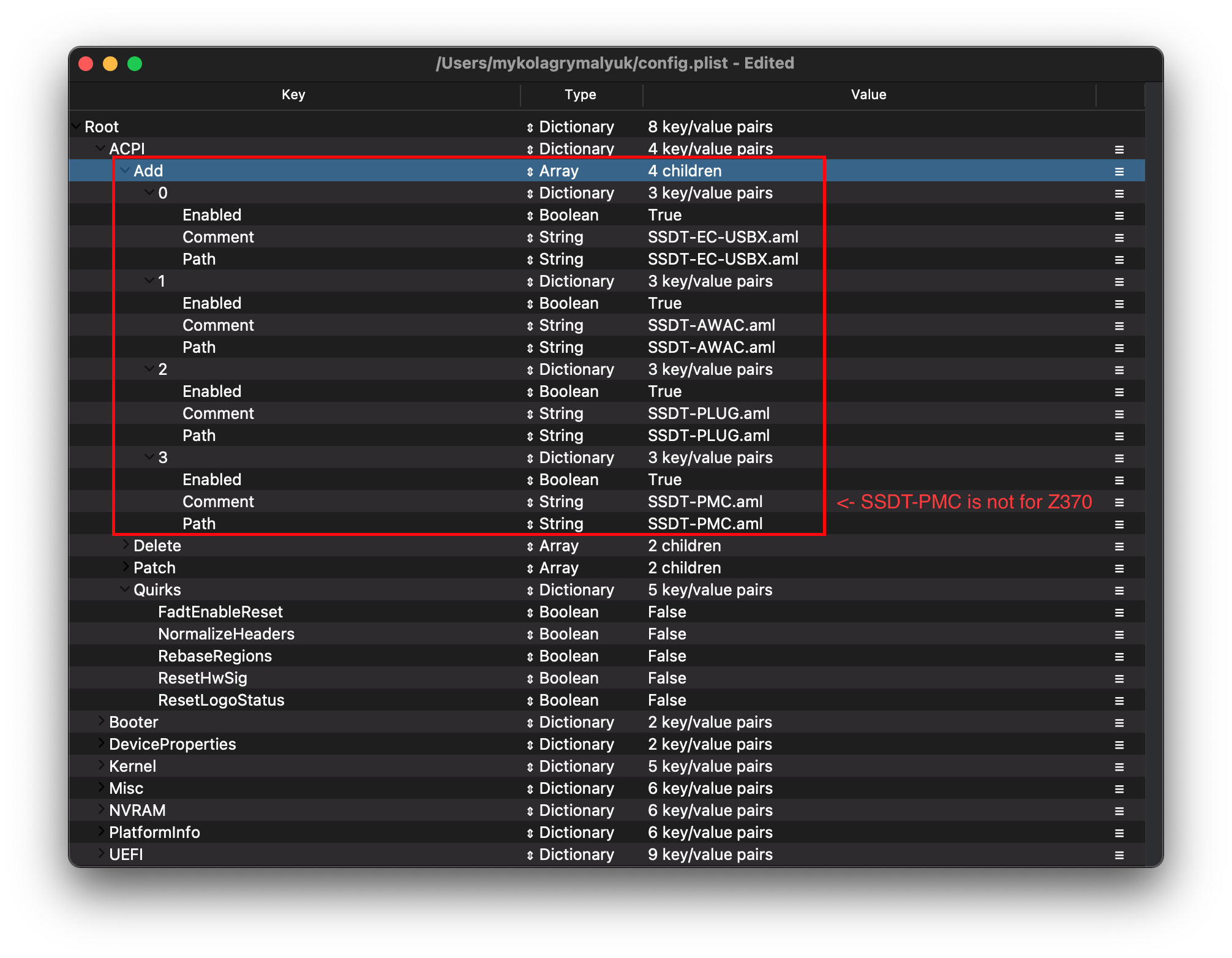Click the hamburger handle on the Delete row
Screen dimensions: 1232x958
(1119, 546)
